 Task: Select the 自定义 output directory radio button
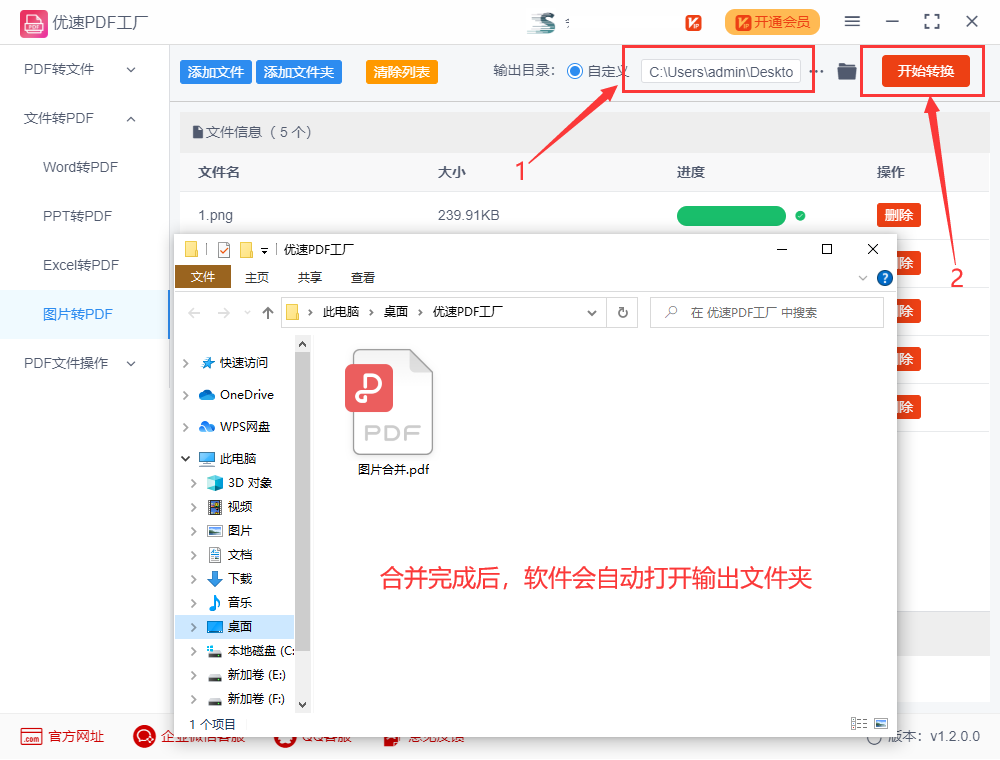tap(575, 71)
